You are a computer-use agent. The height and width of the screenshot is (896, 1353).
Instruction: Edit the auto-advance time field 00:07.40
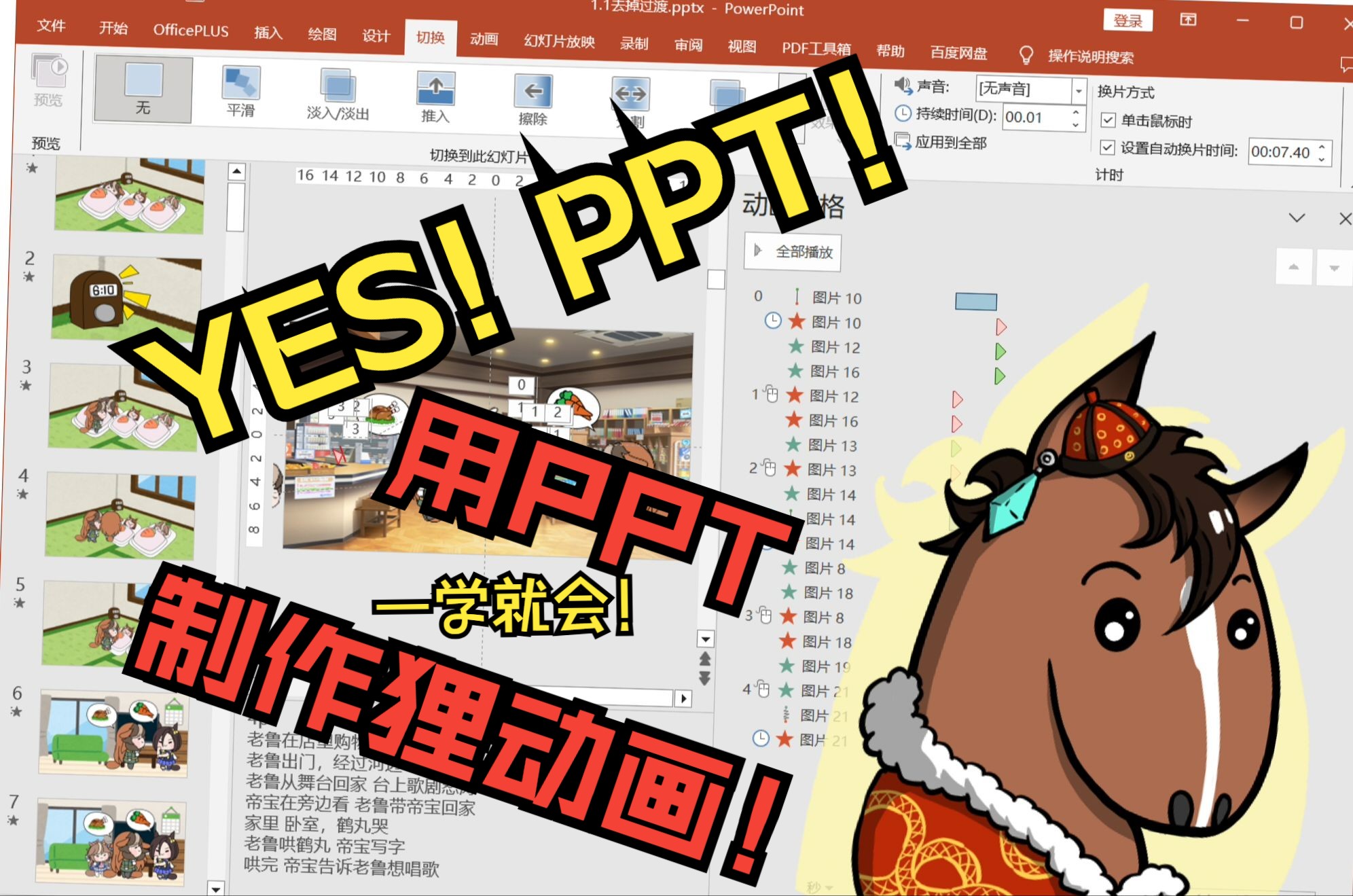click(1281, 152)
